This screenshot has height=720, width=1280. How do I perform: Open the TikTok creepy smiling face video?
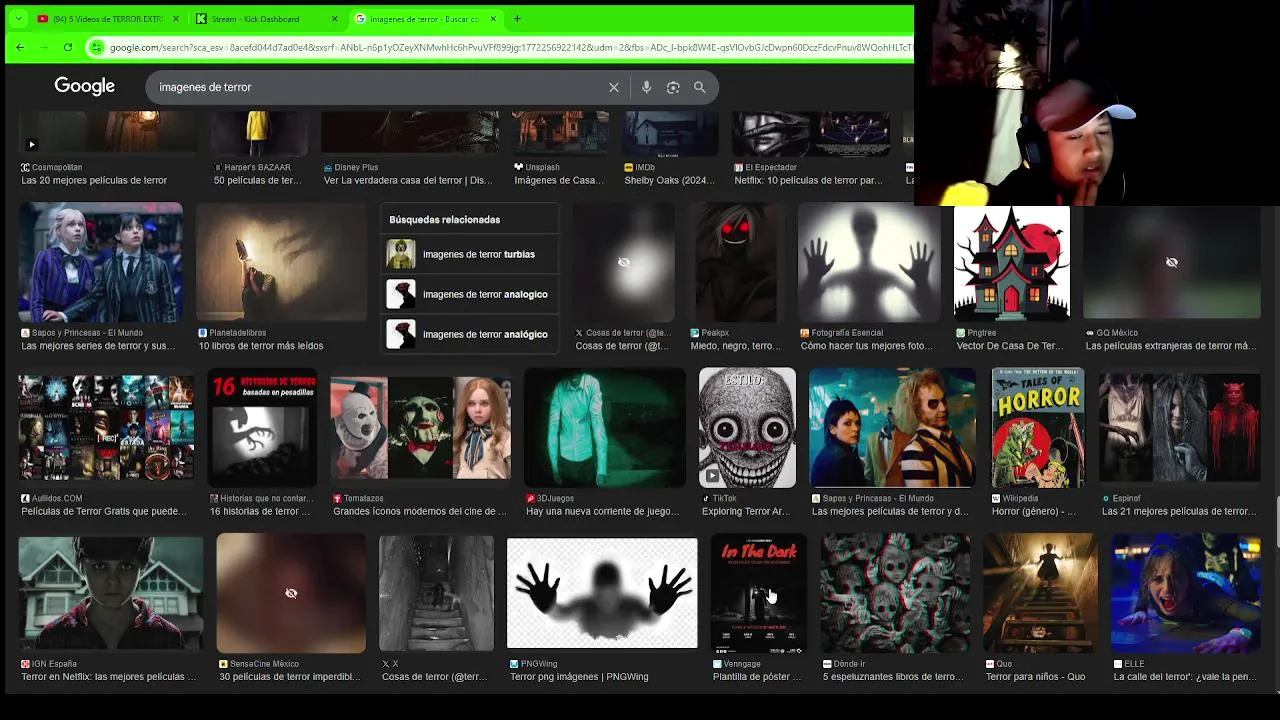(747, 427)
